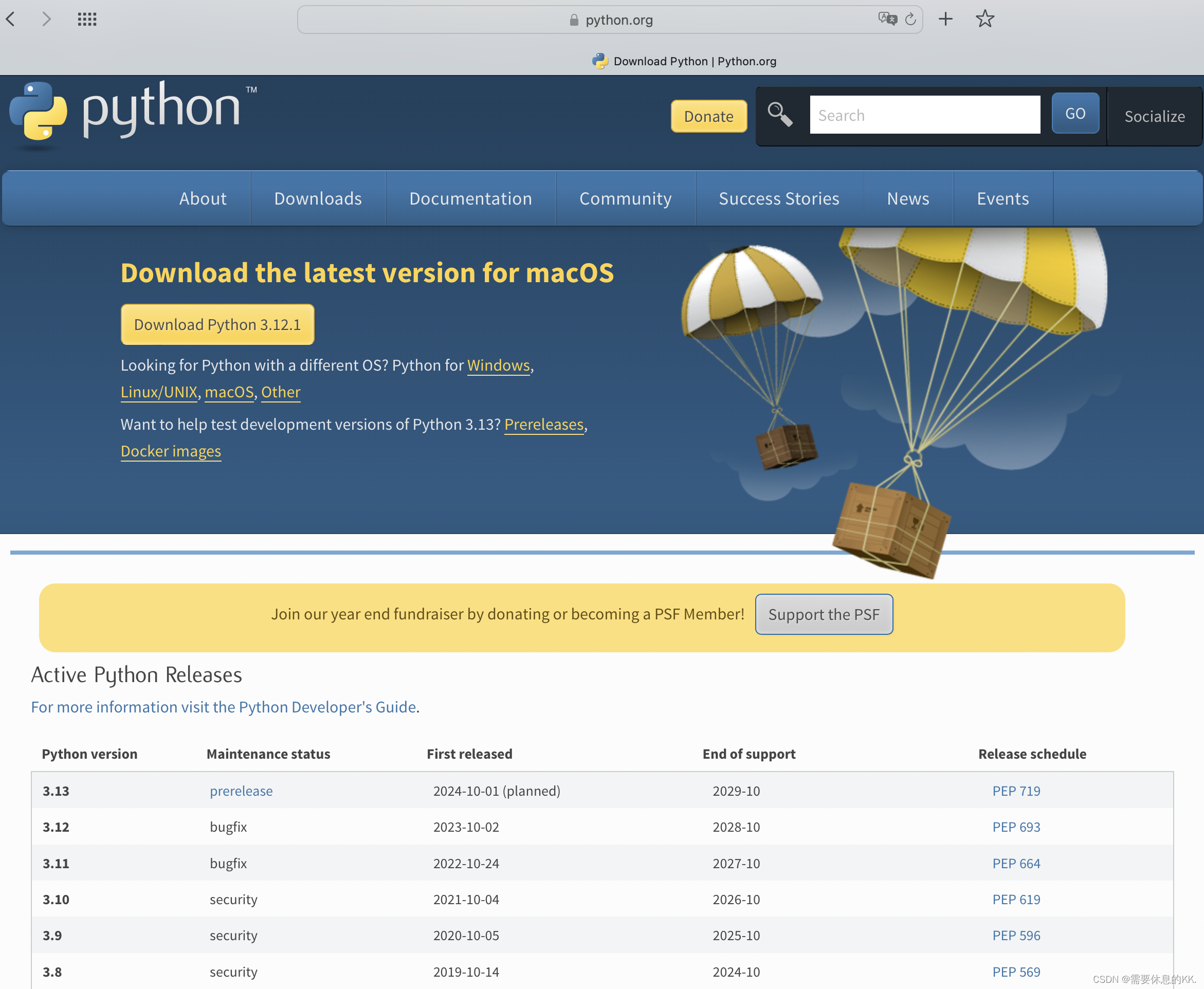Click the 3.8 version cell
The image size is (1204, 989).
(52, 972)
